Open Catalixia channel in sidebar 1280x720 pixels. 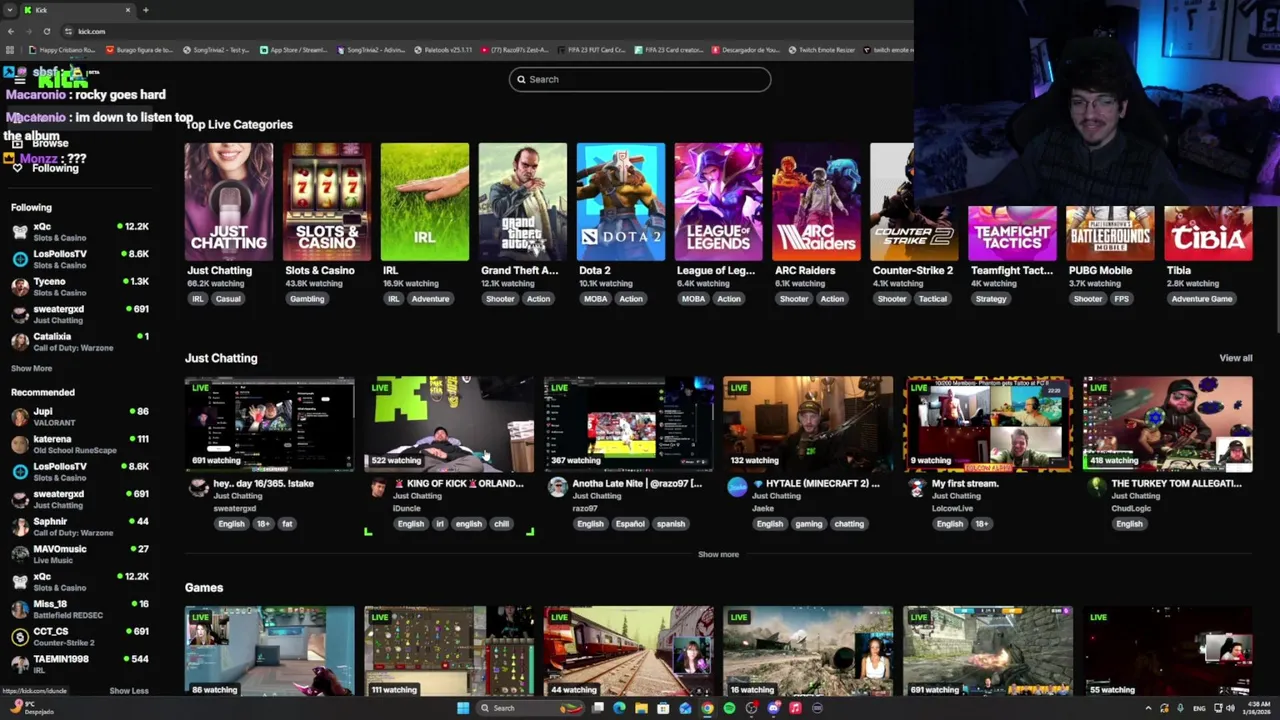coord(80,342)
